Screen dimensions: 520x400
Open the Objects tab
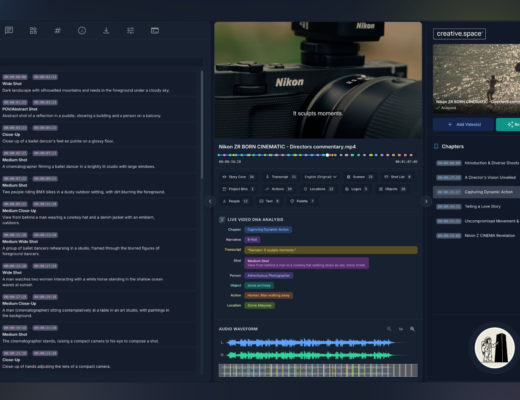coord(392,189)
